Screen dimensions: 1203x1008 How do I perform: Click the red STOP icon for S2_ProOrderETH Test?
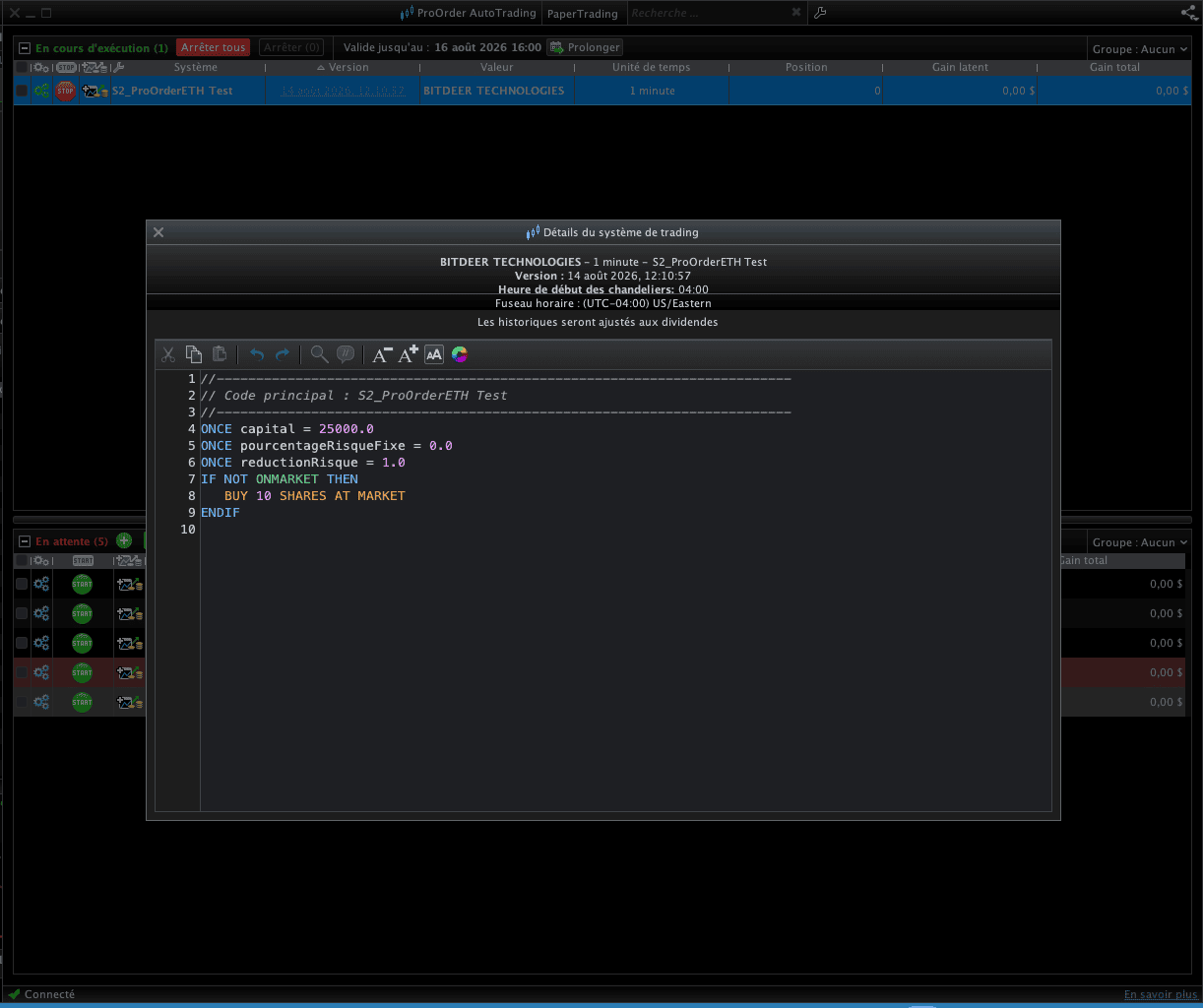coord(65,91)
